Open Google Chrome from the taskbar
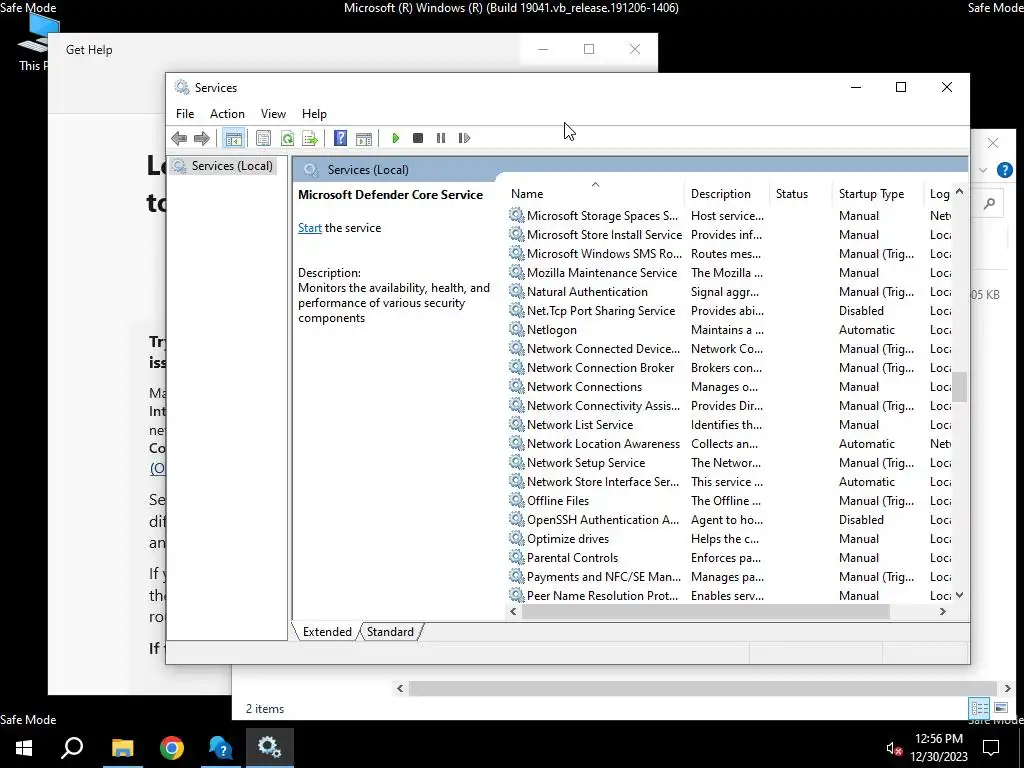Screen dimensions: 1024x768 (172, 748)
